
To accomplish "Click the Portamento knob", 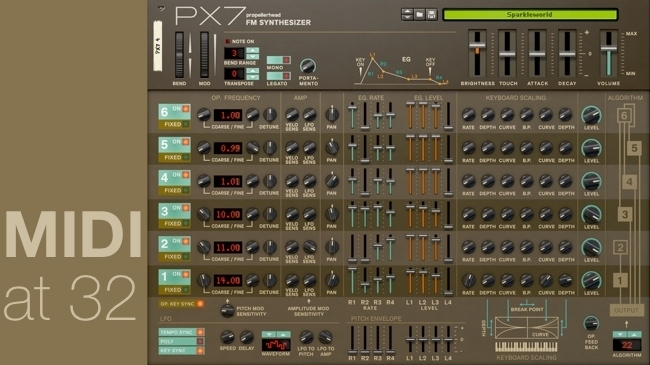I will click(x=308, y=66).
